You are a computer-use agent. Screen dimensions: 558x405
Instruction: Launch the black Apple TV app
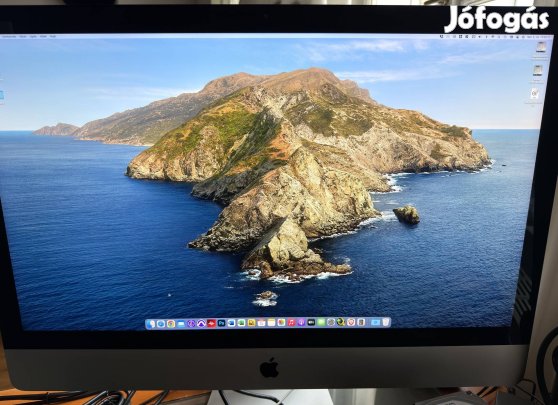311,322
